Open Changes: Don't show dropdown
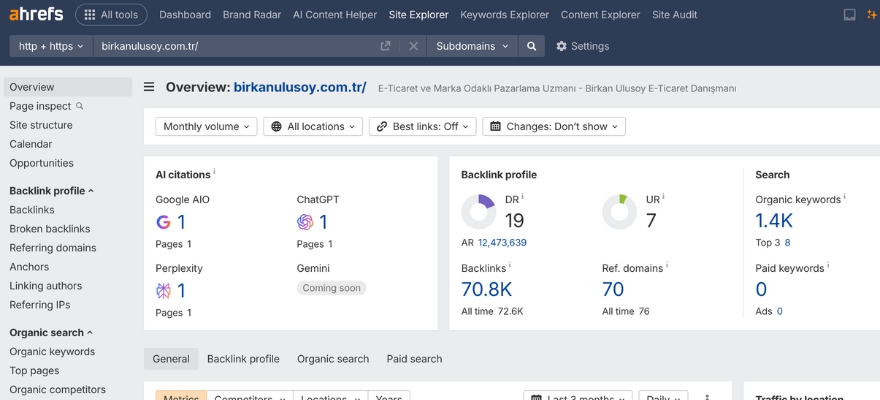 click(x=554, y=126)
